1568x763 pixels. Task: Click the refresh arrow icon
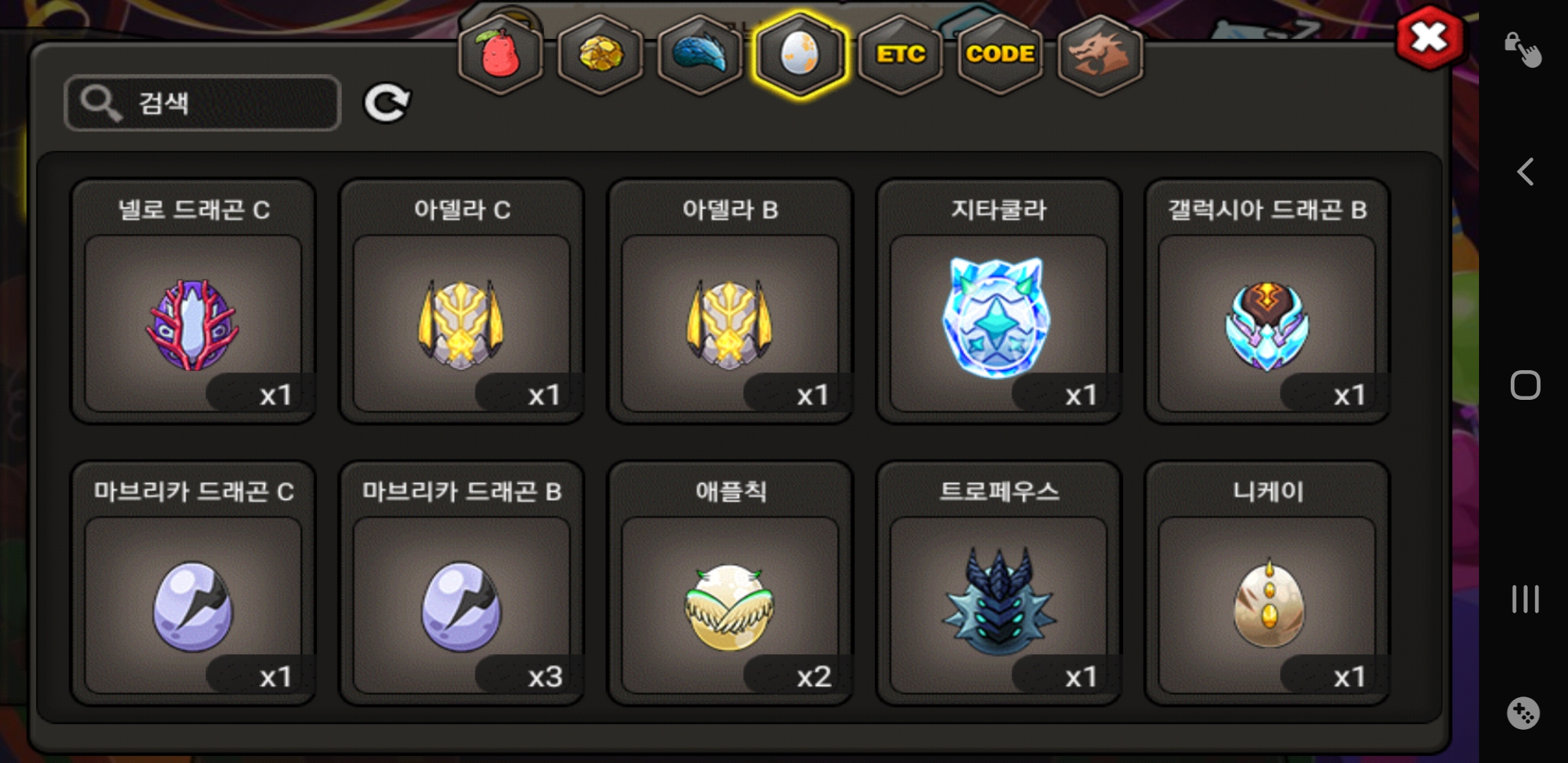point(387,103)
